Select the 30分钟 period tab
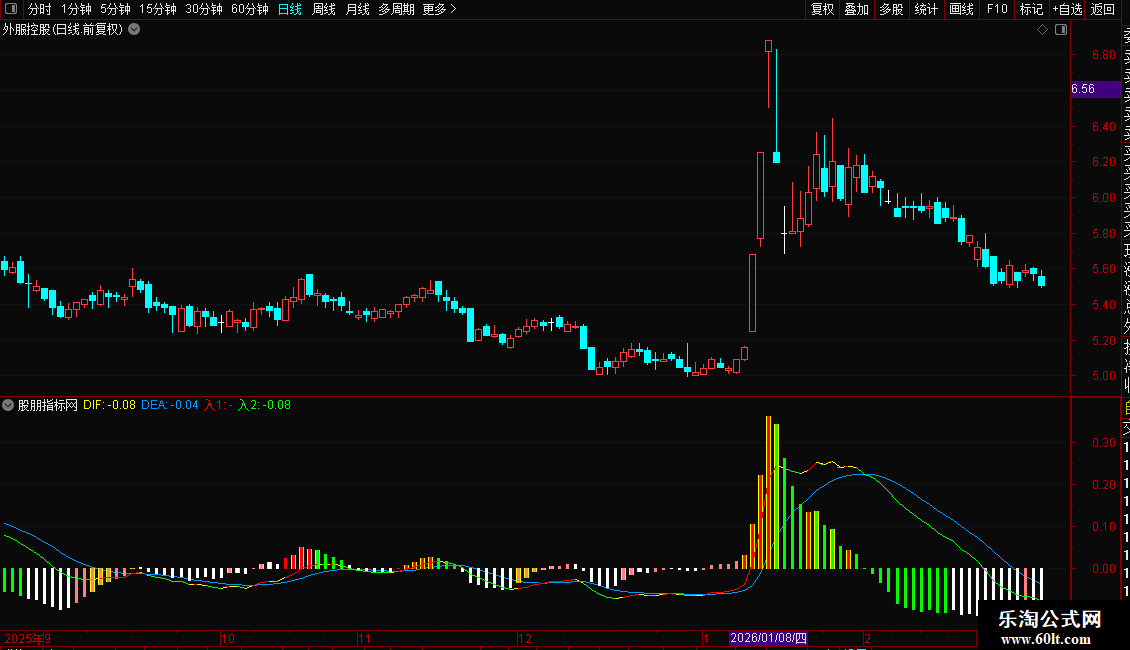Viewport: 1130px width, 650px height. (204, 9)
